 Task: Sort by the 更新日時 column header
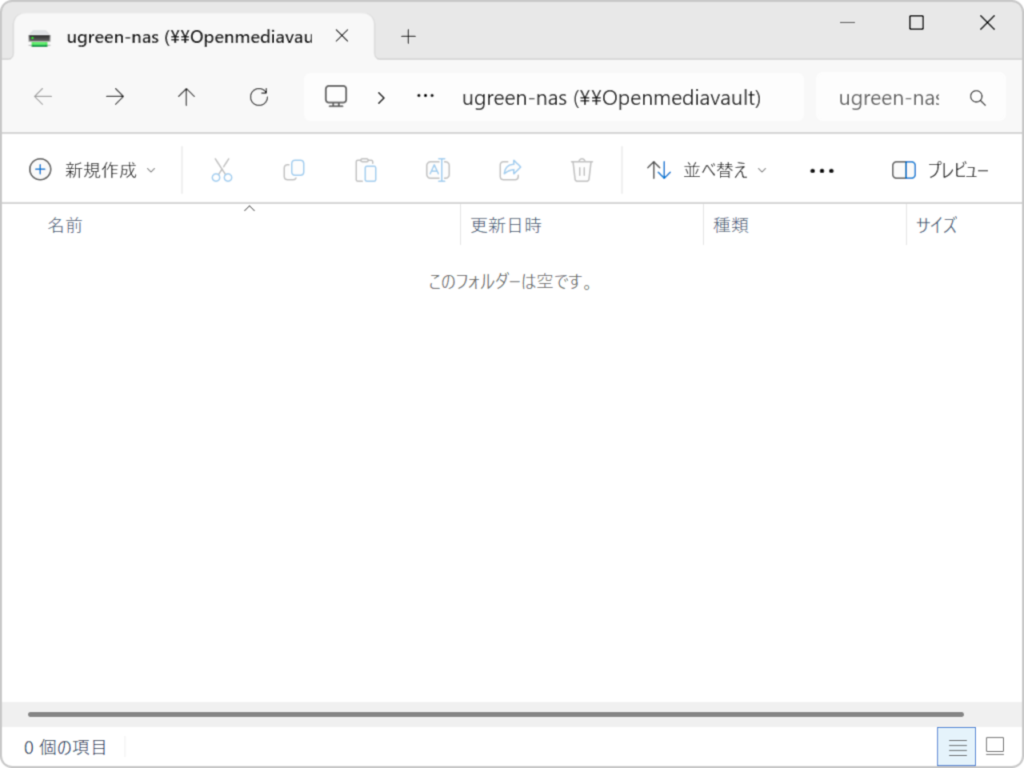click(506, 226)
